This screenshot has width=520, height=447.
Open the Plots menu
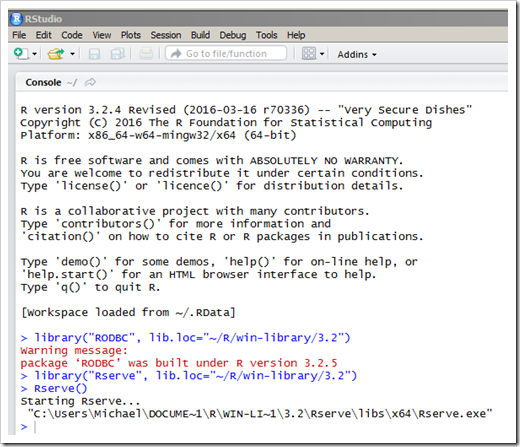[x=131, y=35]
